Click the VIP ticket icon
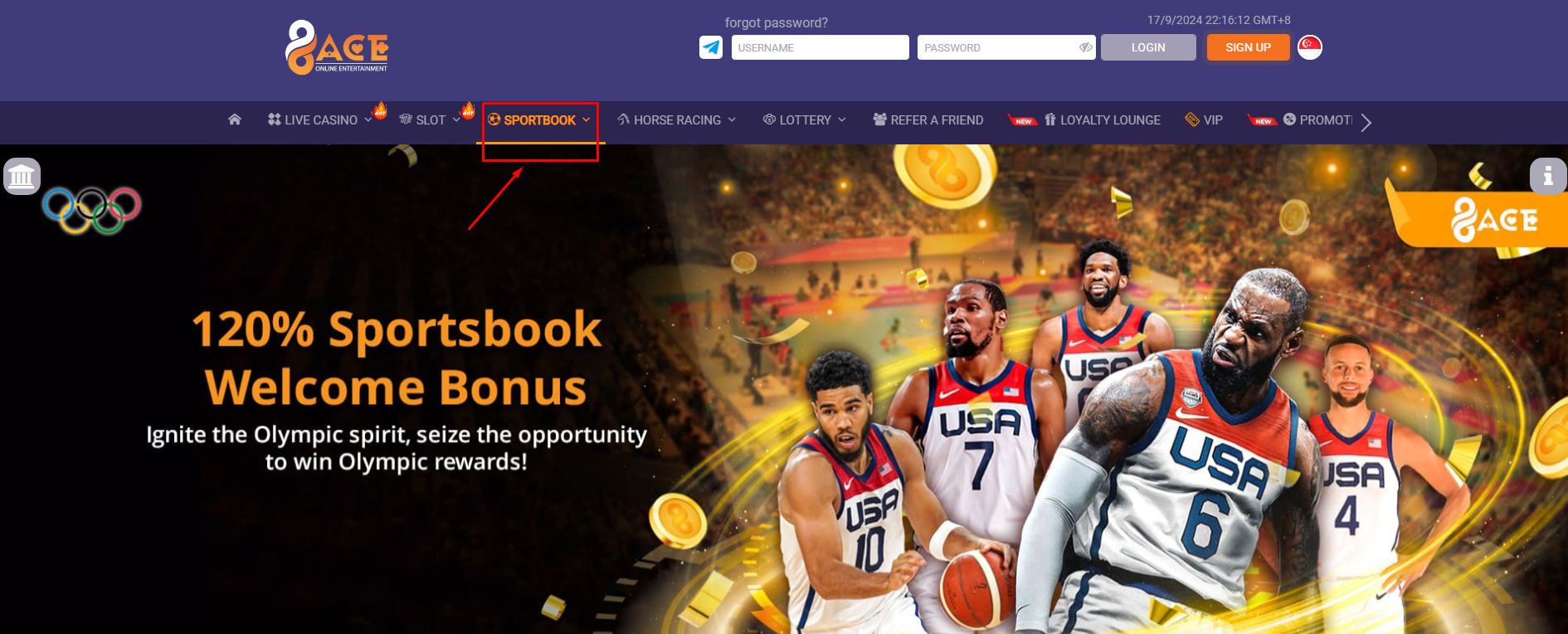 click(x=1192, y=119)
